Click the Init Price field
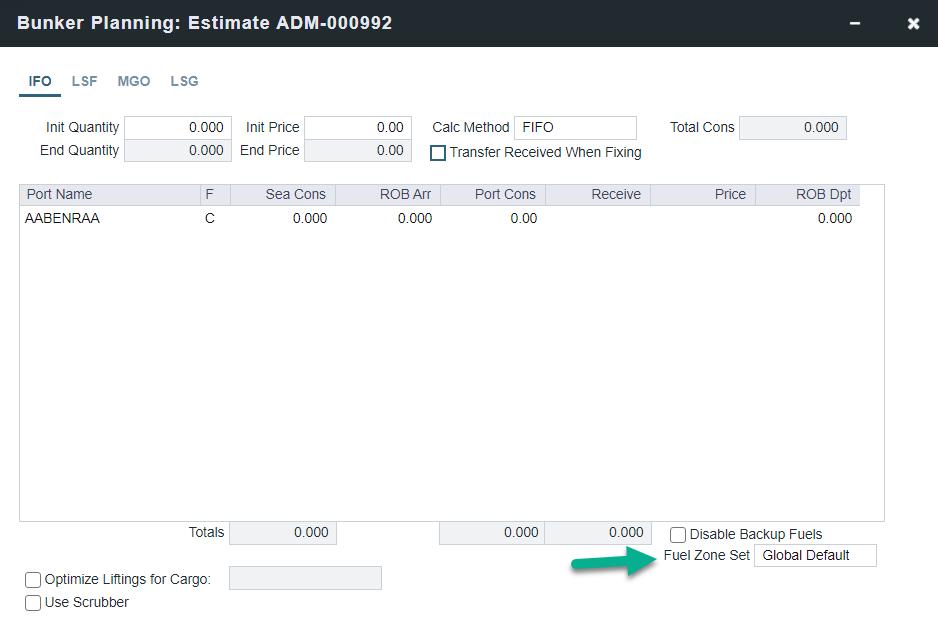938x623 pixels. [x=357, y=128]
